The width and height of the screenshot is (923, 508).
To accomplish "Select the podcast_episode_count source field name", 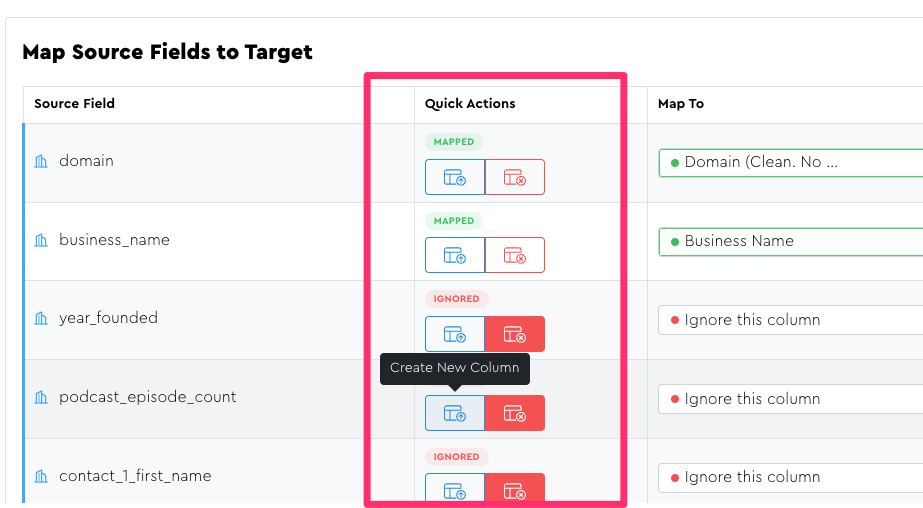I will tap(148, 397).
